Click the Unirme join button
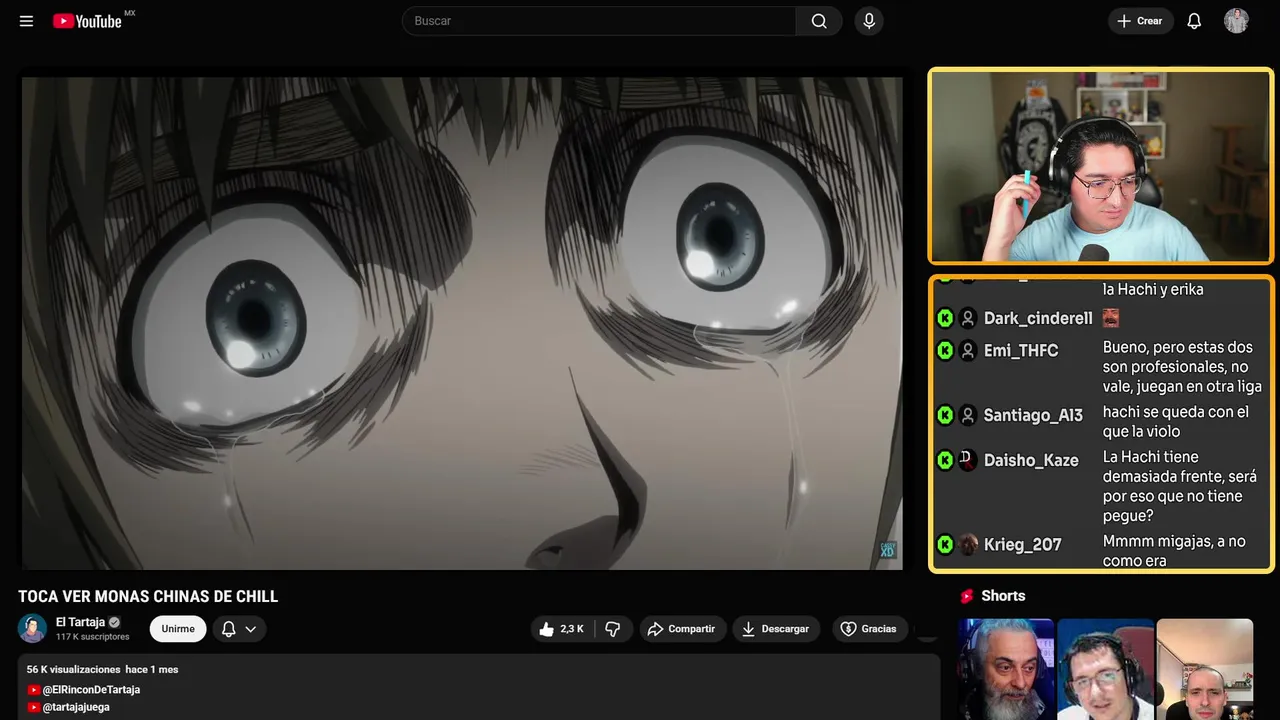The height and width of the screenshot is (720, 1280). point(178,629)
